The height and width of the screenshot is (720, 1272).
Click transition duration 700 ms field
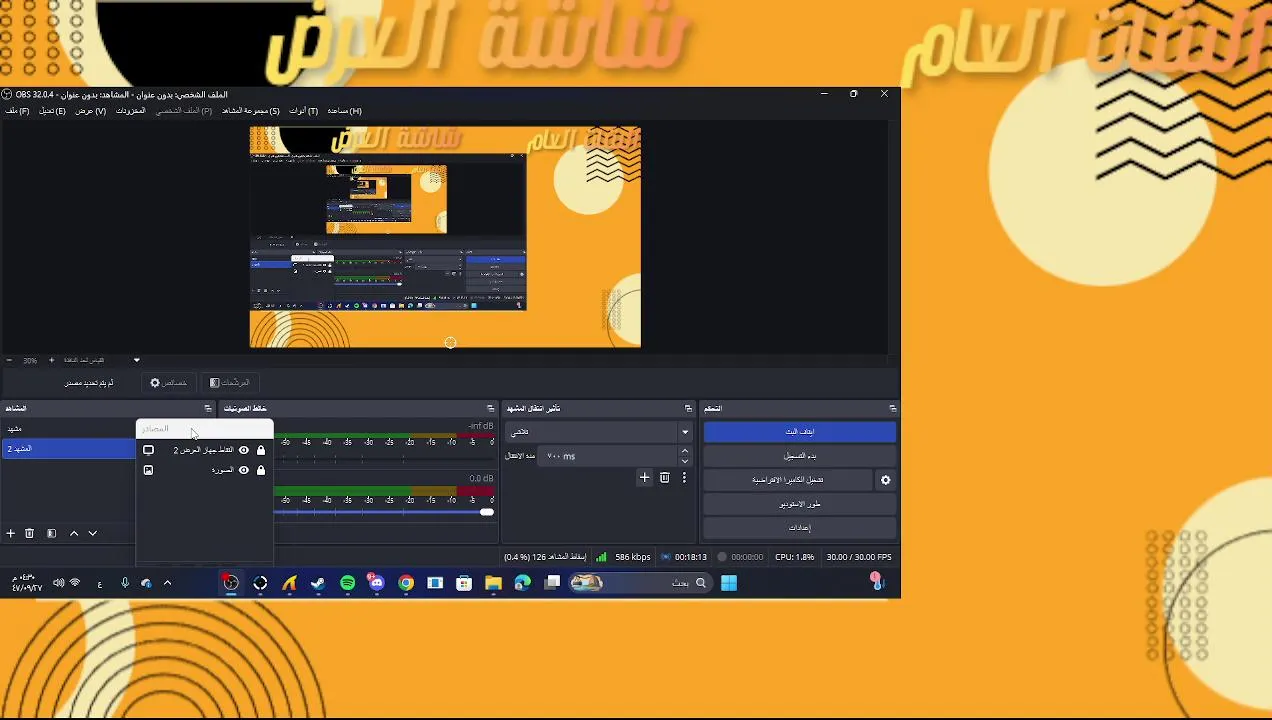click(x=608, y=456)
